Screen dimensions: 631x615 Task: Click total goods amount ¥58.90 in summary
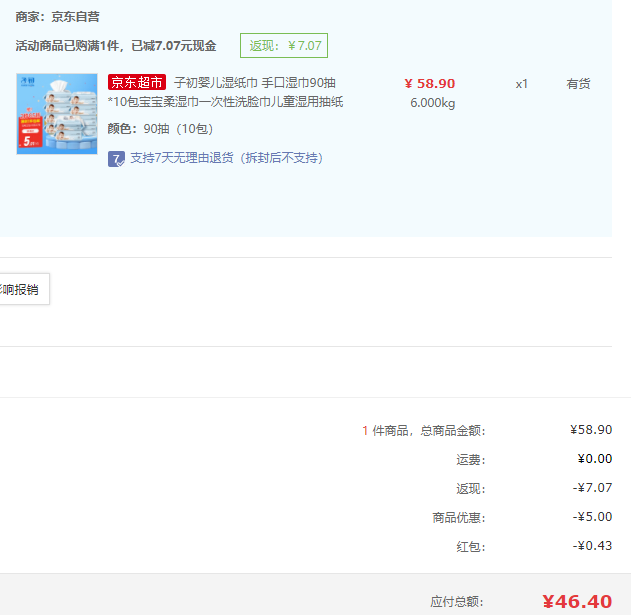tap(591, 430)
